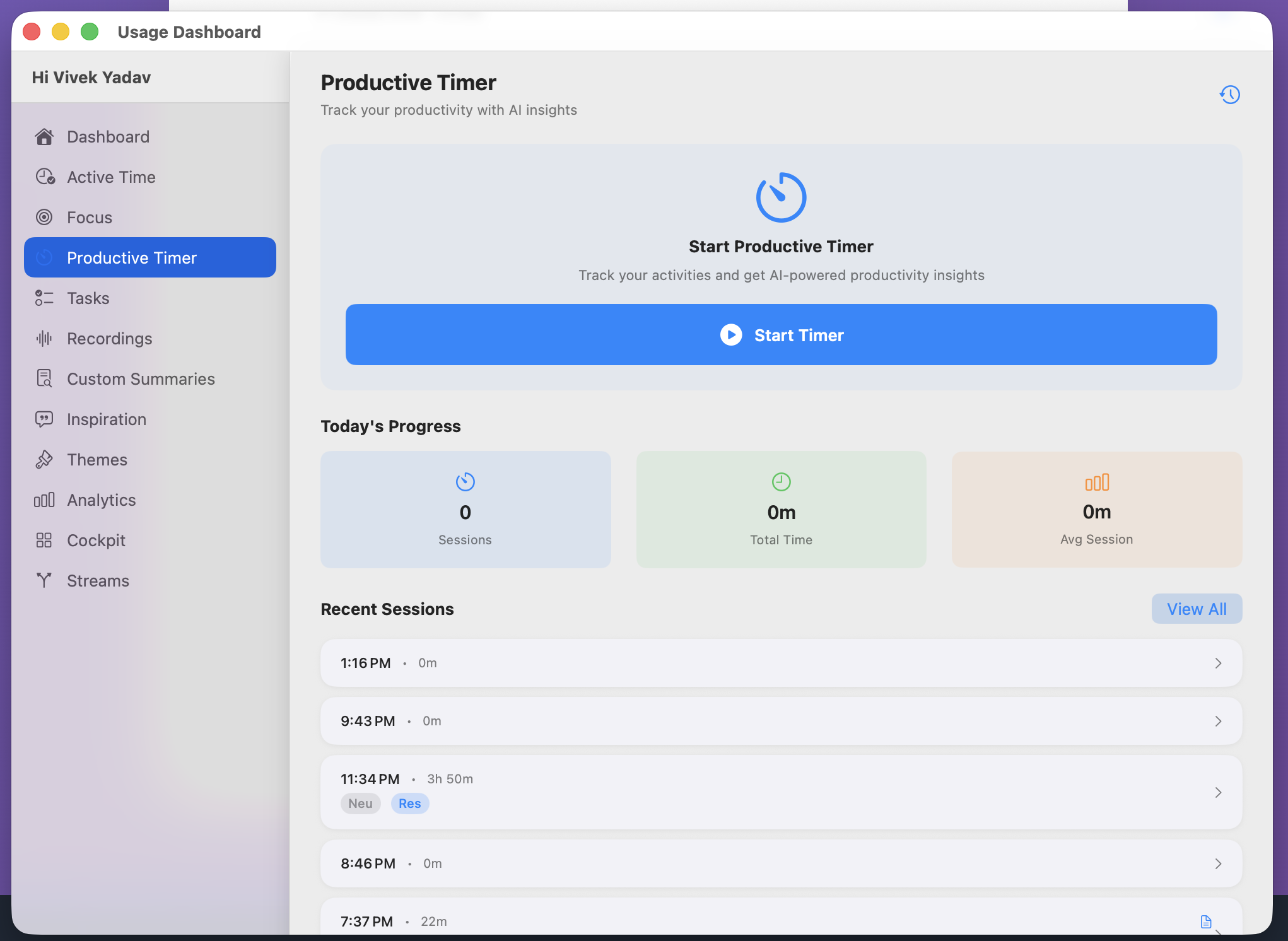This screenshot has width=1288, height=941.
Task: Open the Tasks section
Action: tap(88, 298)
